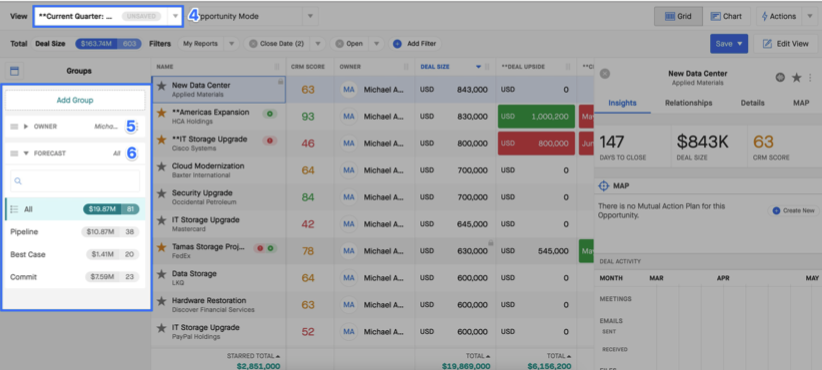Viewport: 822px width, 370px height.
Task: Click the NAME column drag handle
Action: coord(277,67)
